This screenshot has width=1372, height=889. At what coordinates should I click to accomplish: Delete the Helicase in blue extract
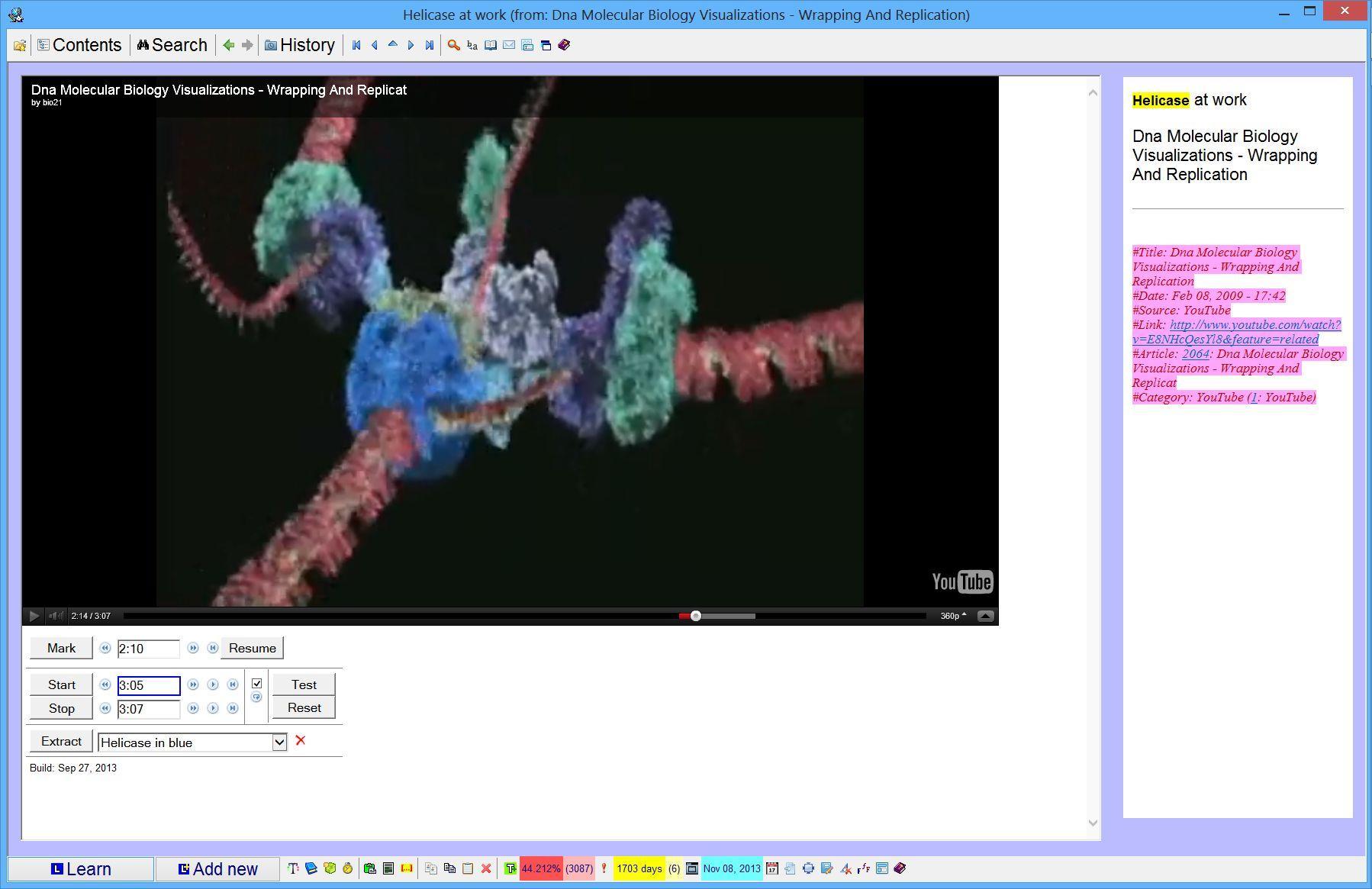pyautogui.click(x=301, y=740)
